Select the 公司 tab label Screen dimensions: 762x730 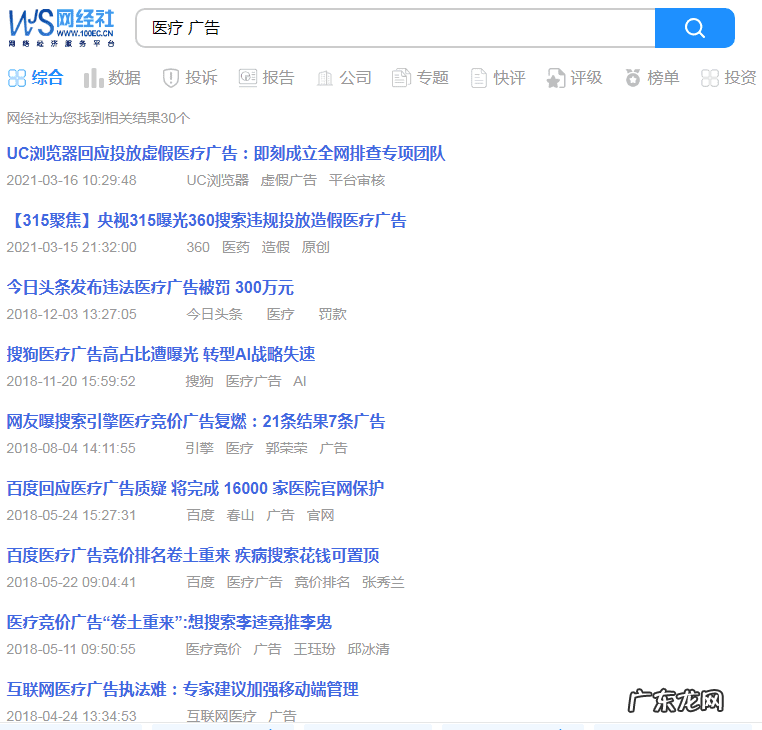tap(355, 78)
